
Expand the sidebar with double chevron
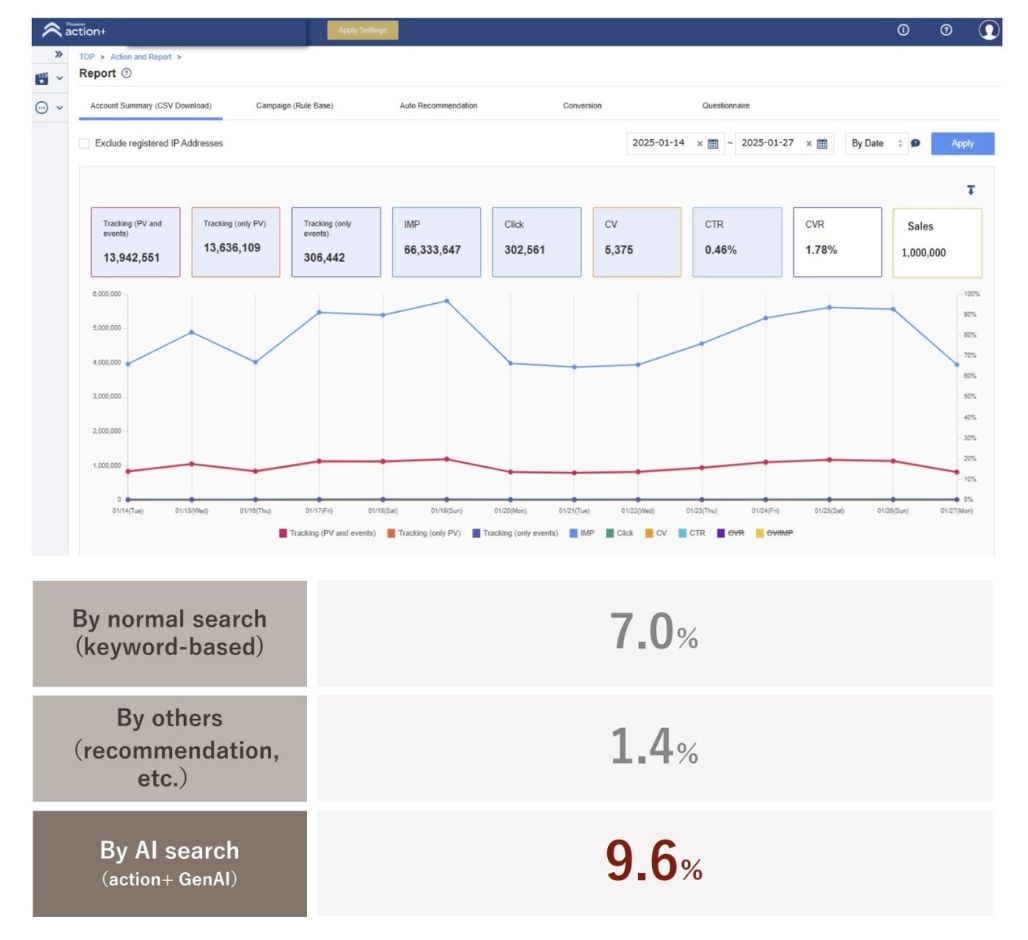click(x=58, y=55)
